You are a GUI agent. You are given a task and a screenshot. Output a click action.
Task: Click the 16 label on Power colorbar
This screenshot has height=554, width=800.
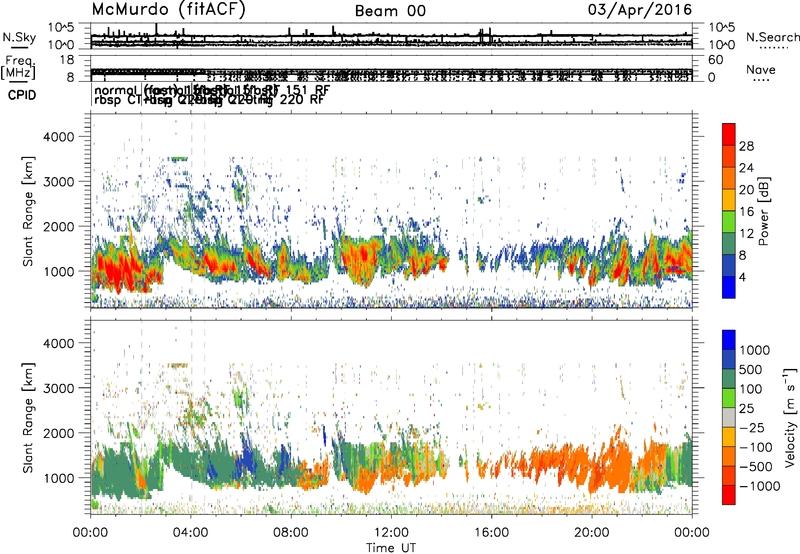tap(746, 212)
